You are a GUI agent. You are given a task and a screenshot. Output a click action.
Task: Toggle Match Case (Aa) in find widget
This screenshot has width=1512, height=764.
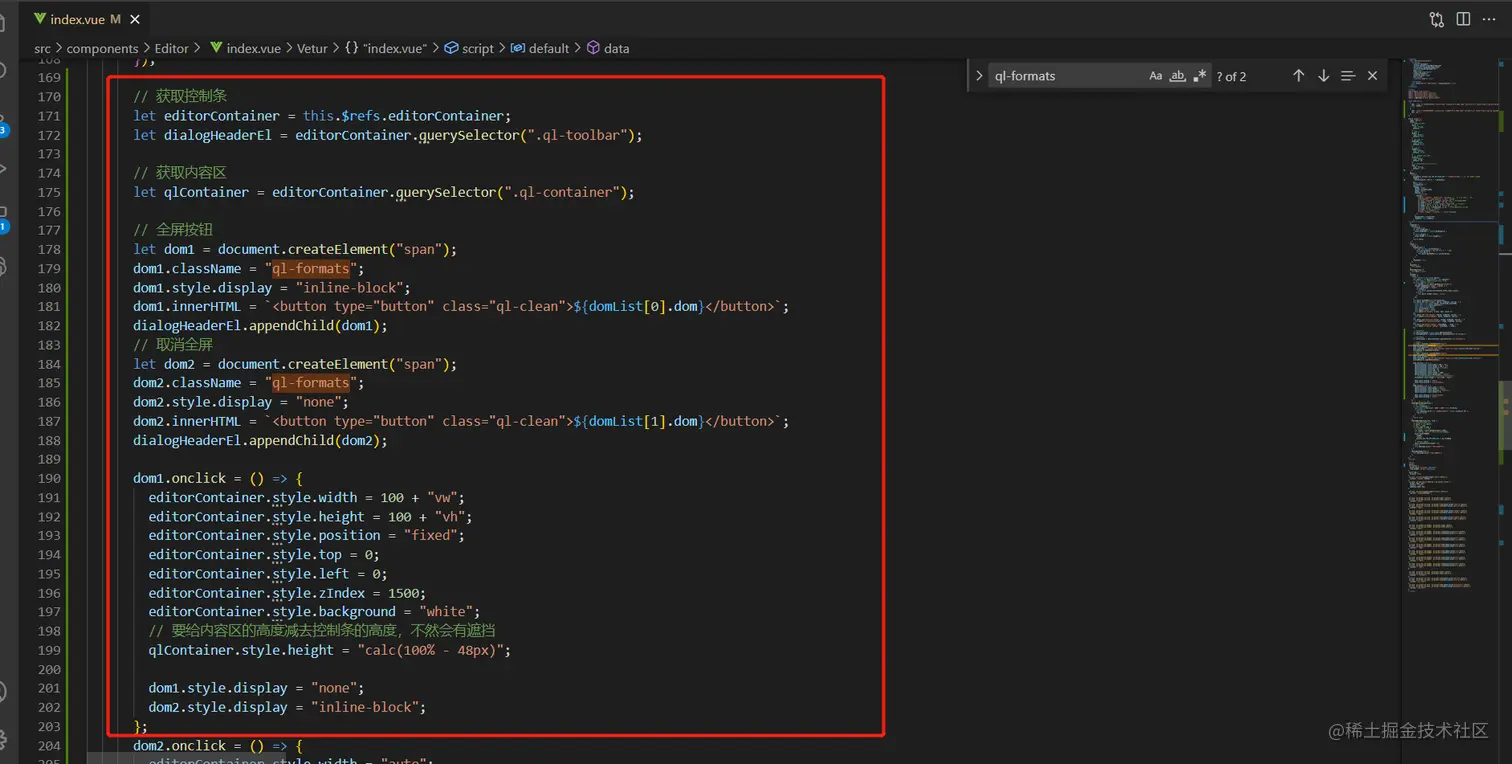1156,76
